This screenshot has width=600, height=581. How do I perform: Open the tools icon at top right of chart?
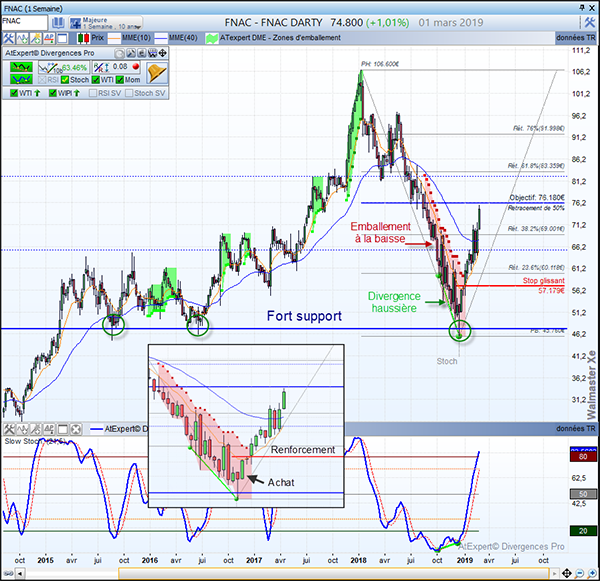pyautogui.click(x=589, y=23)
